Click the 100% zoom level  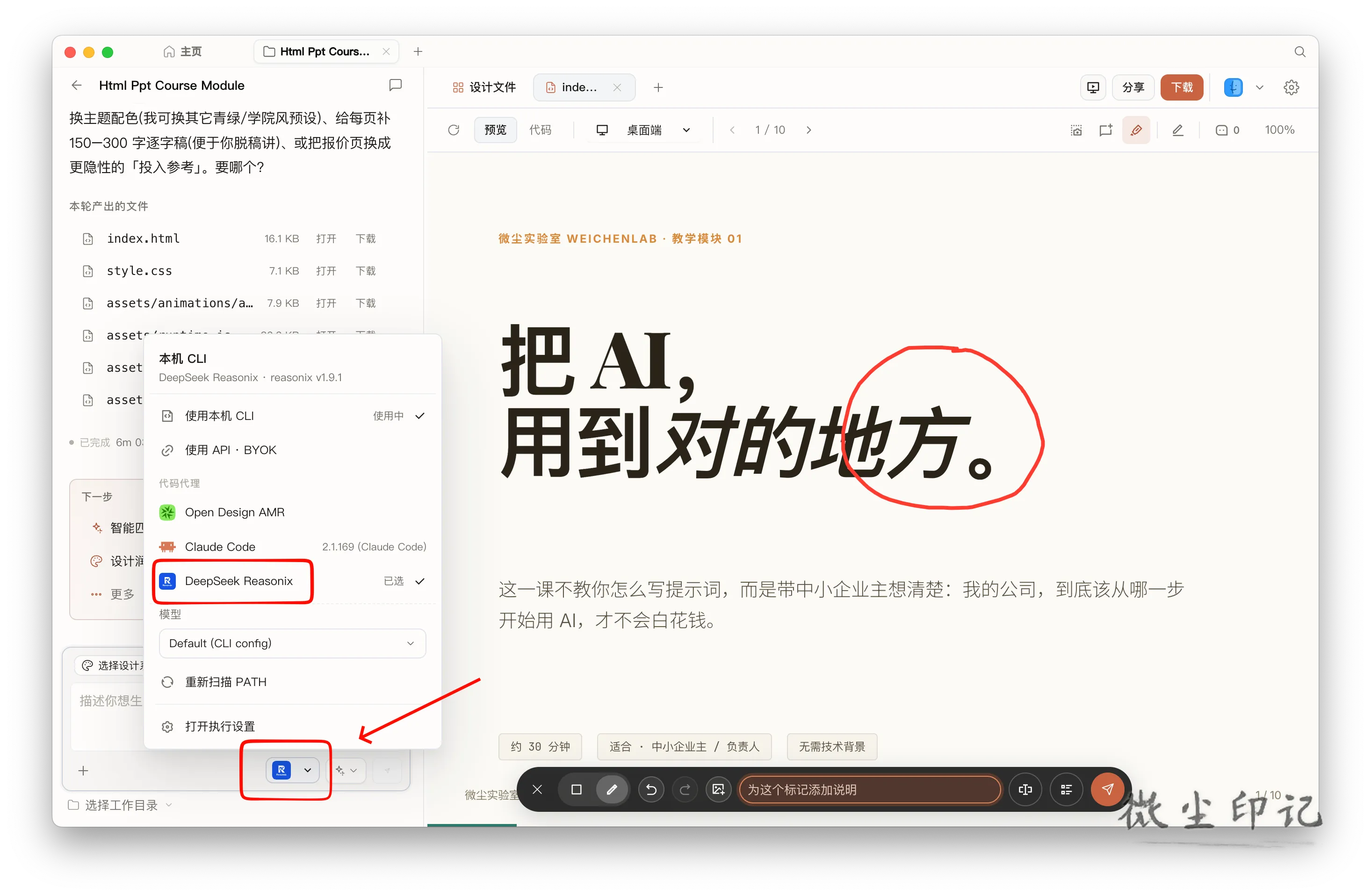[1279, 130]
